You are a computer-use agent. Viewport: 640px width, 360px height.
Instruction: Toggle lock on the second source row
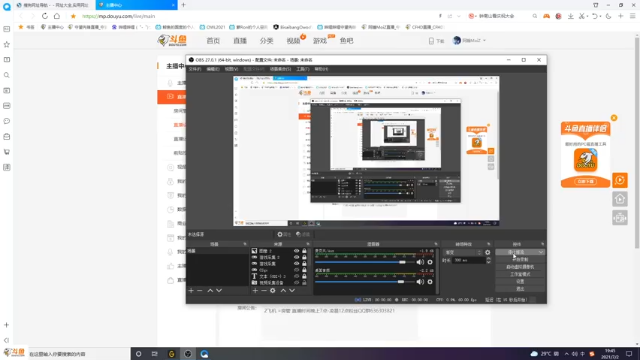tap(304, 257)
